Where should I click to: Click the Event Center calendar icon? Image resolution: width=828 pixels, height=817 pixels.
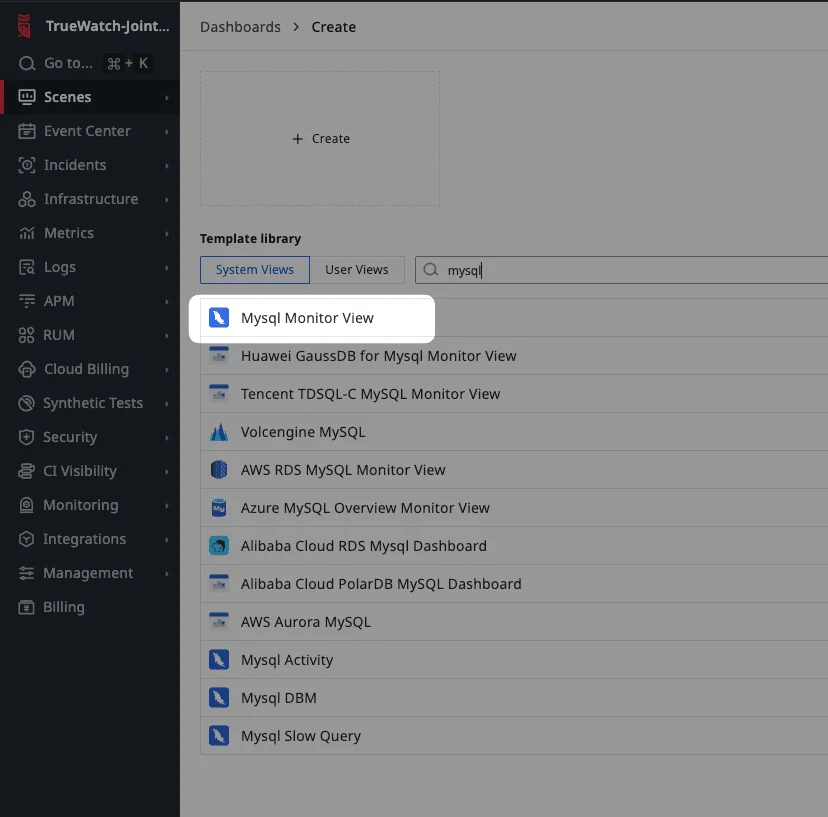(x=27, y=131)
